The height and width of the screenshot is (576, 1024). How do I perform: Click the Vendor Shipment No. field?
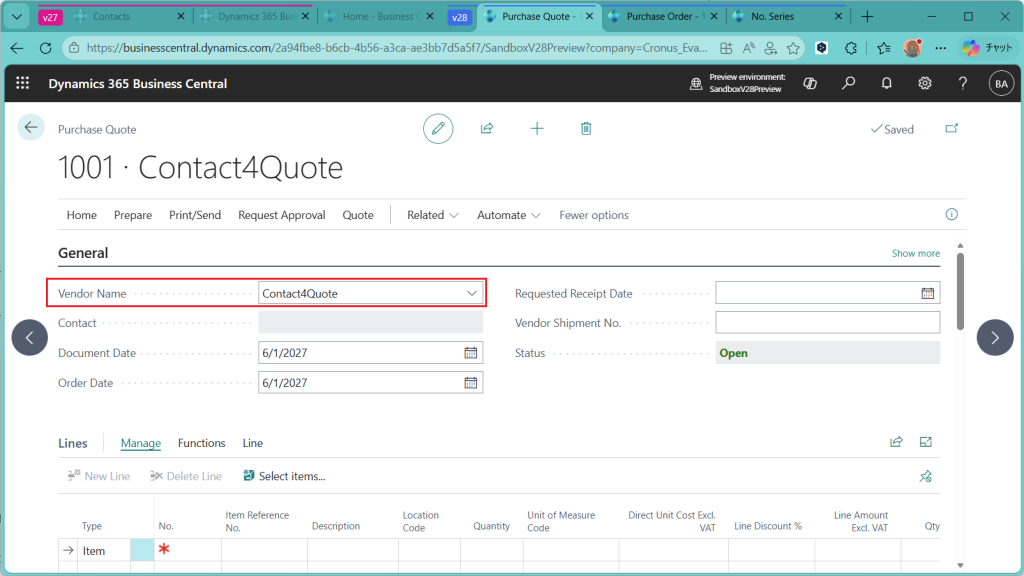point(827,323)
